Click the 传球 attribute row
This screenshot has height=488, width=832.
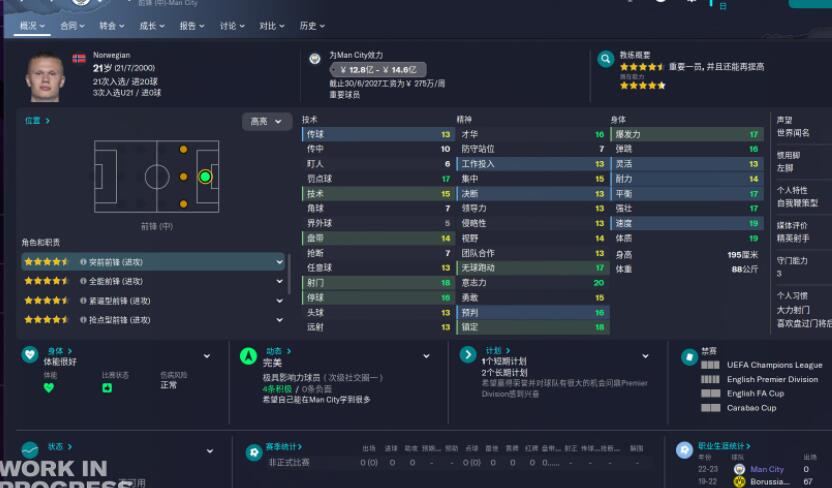point(378,134)
